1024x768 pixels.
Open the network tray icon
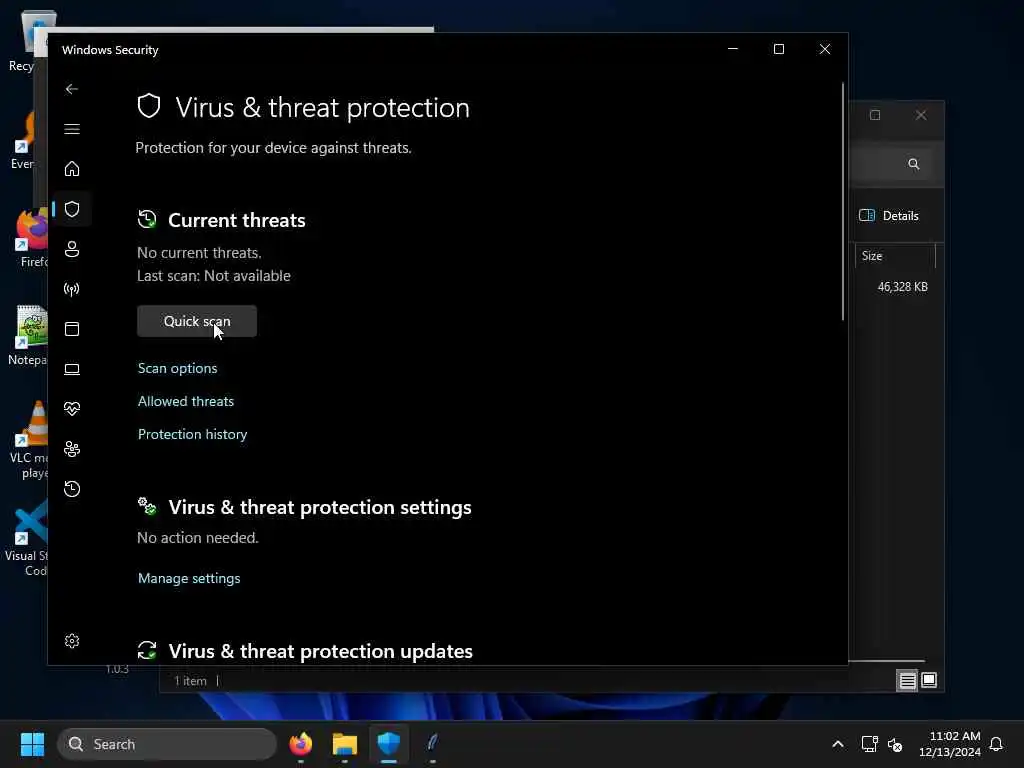point(869,744)
